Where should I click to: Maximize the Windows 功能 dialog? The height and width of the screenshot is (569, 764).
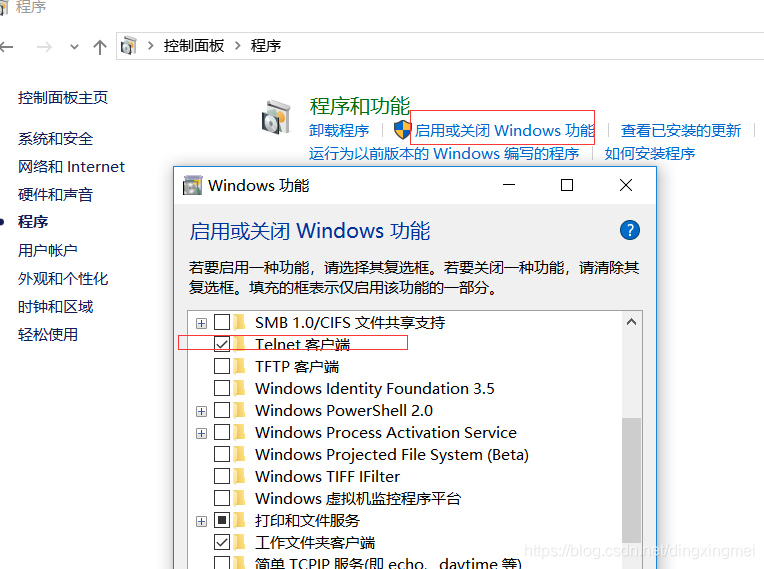pos(567,185)
